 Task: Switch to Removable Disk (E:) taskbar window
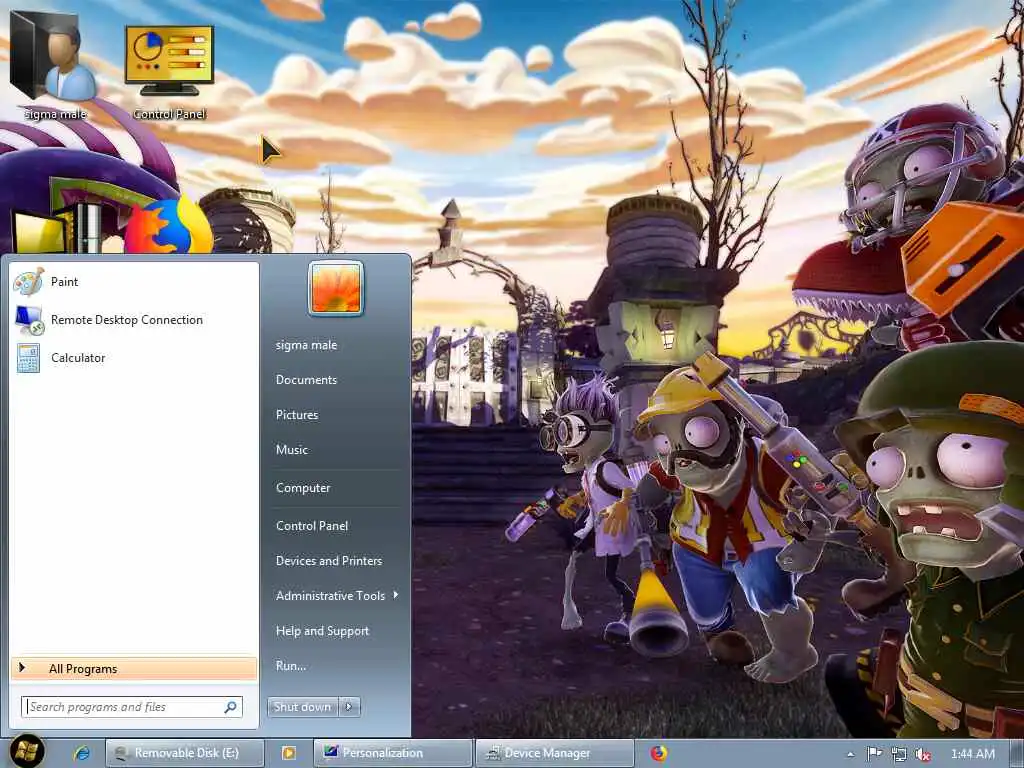point(185,753)
